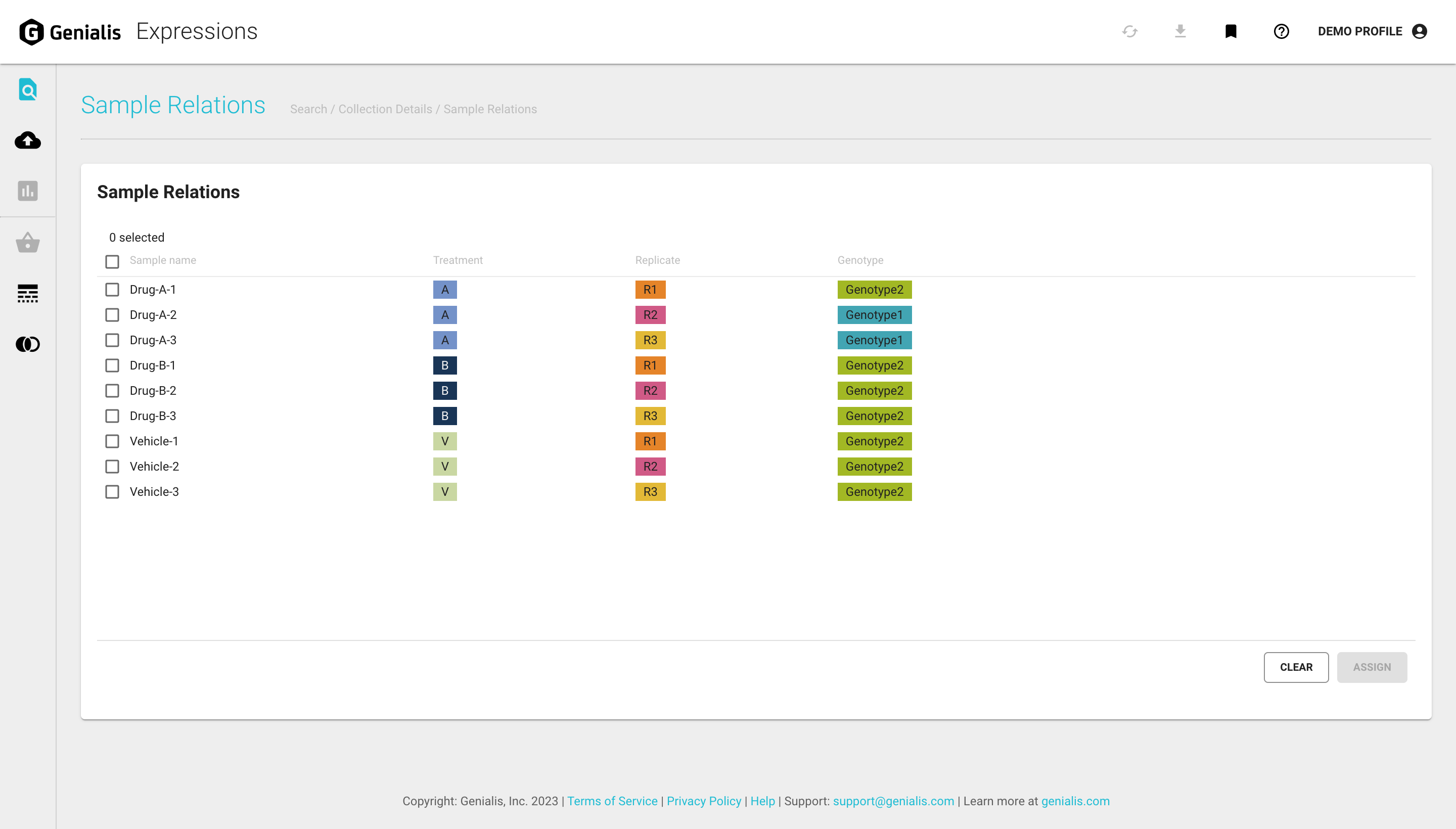Open the Terms of Service link

click(612, 801)
